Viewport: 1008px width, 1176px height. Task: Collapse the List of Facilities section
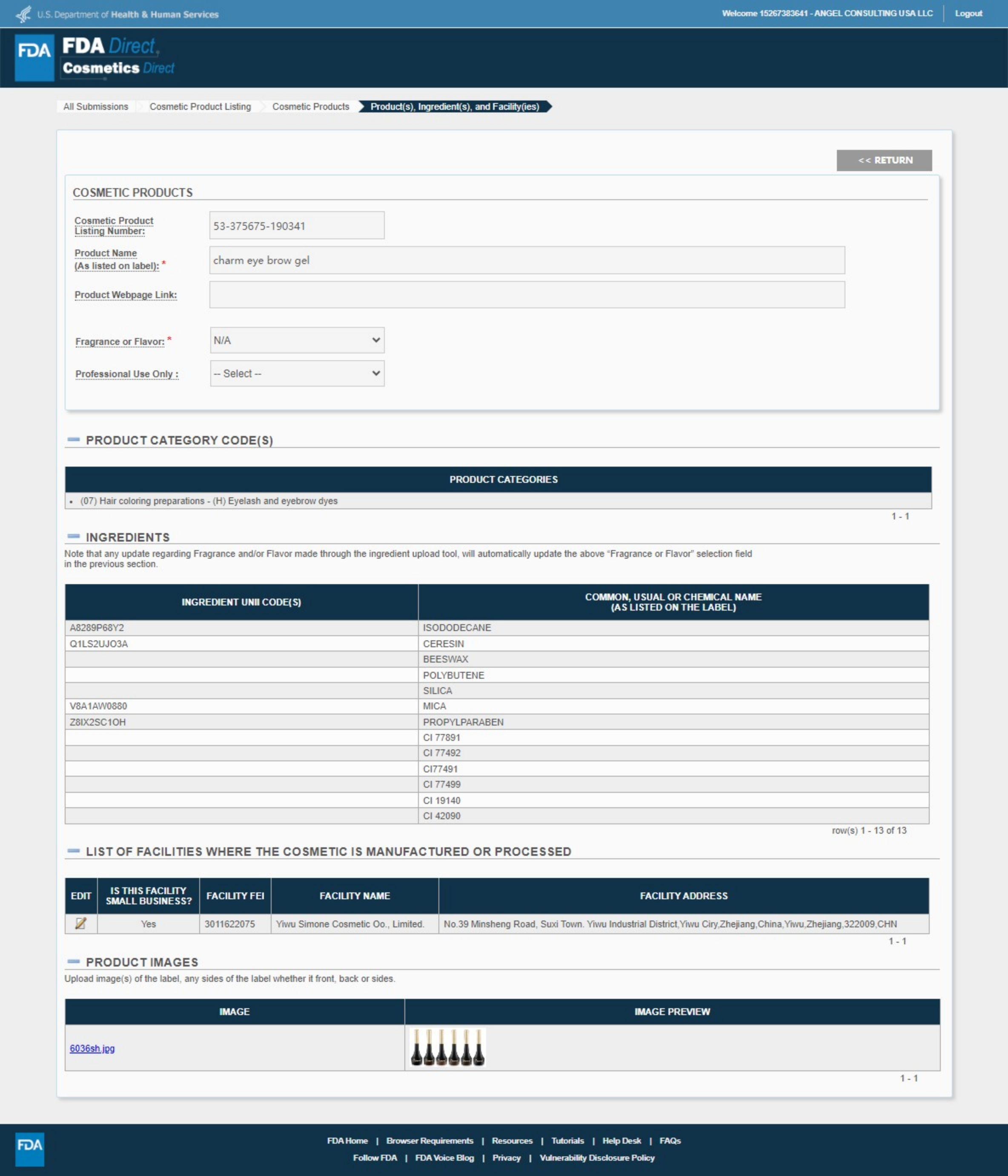coord(73,852)
